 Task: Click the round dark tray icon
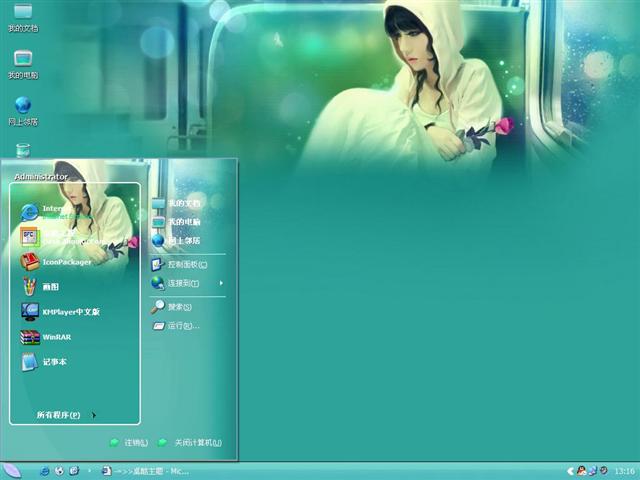tap(603, 471)
